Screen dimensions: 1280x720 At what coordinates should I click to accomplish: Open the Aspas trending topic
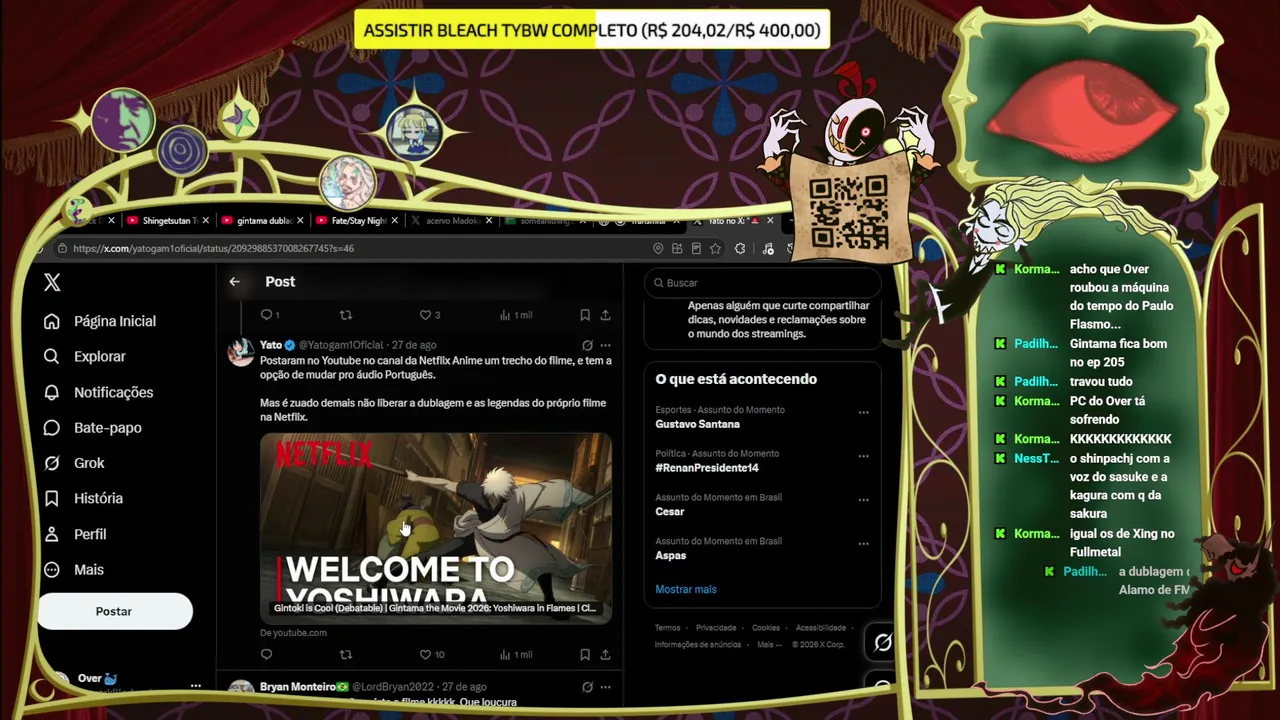coord(671,556)
